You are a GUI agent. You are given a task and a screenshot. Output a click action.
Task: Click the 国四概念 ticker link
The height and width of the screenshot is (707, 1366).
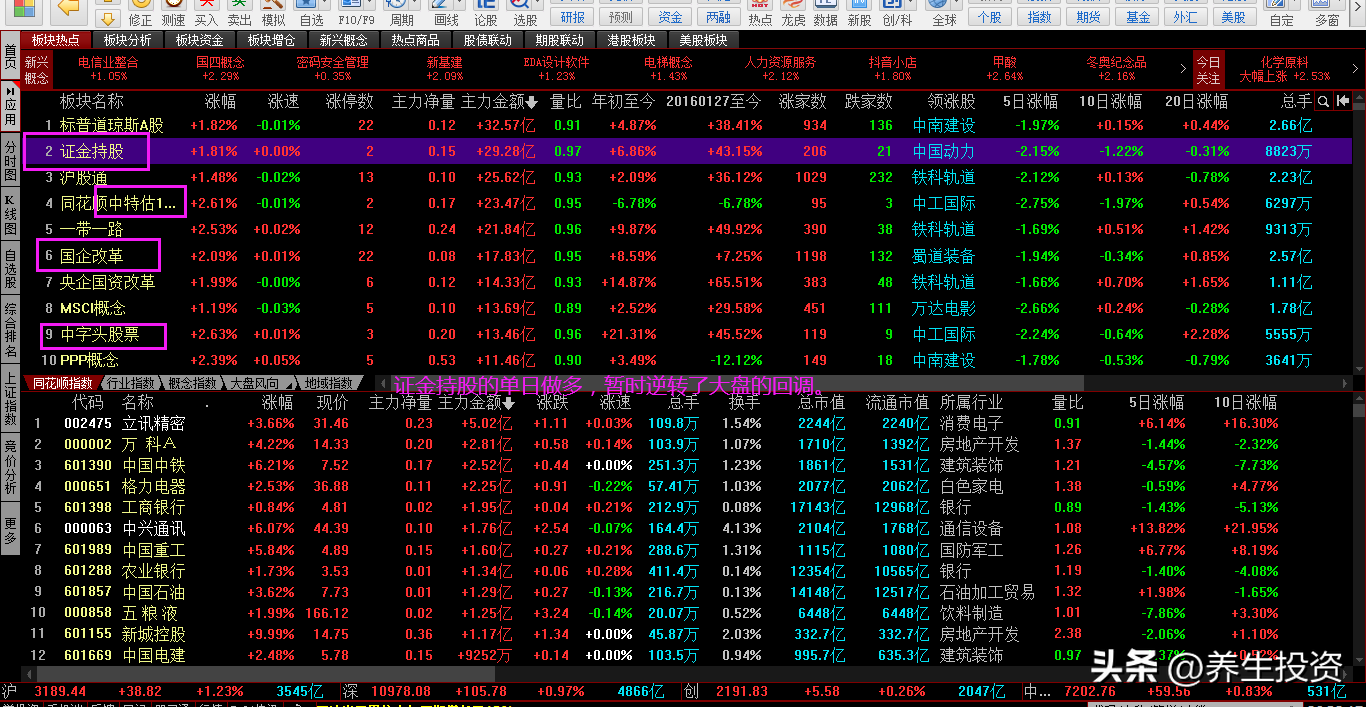point(220,62)
